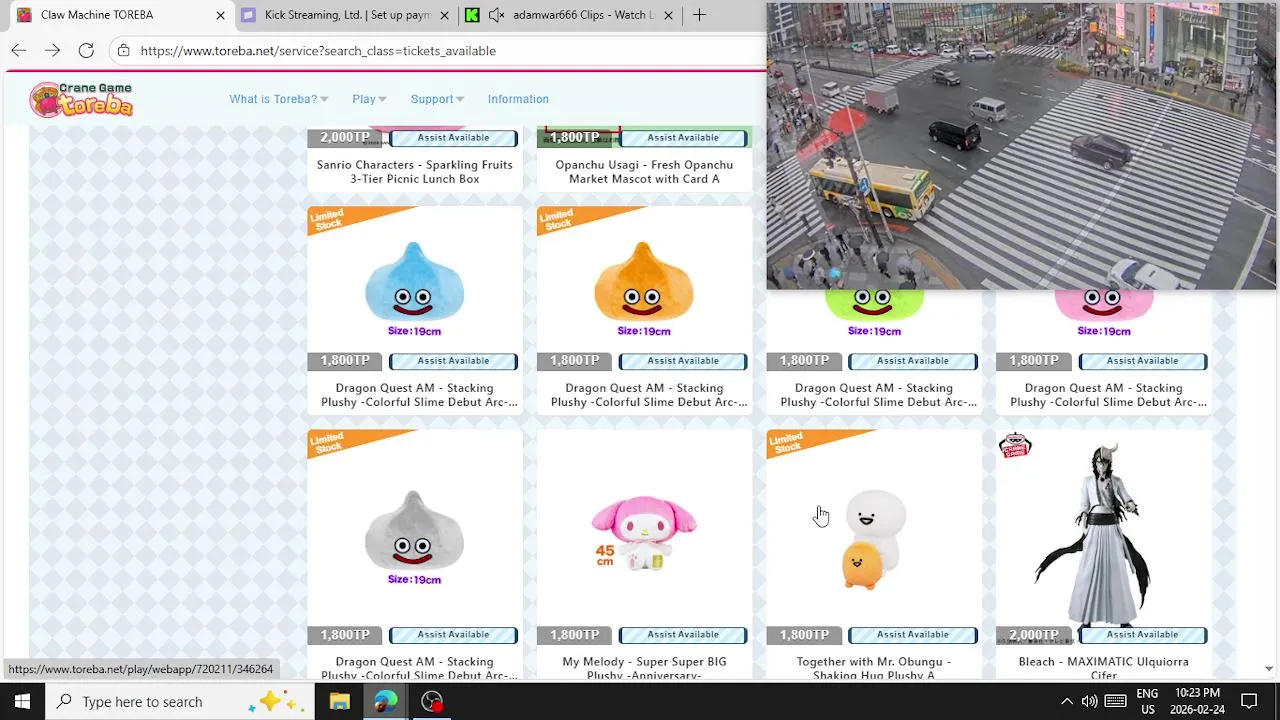
Task: Close the Kick Streaming tab
Action: (444, 15)
